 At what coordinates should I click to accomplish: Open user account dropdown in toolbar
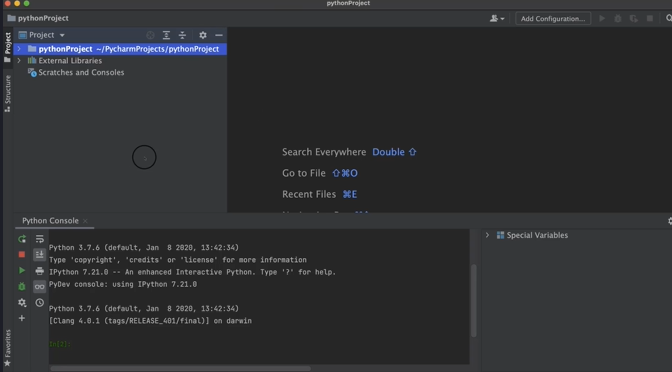497,18
